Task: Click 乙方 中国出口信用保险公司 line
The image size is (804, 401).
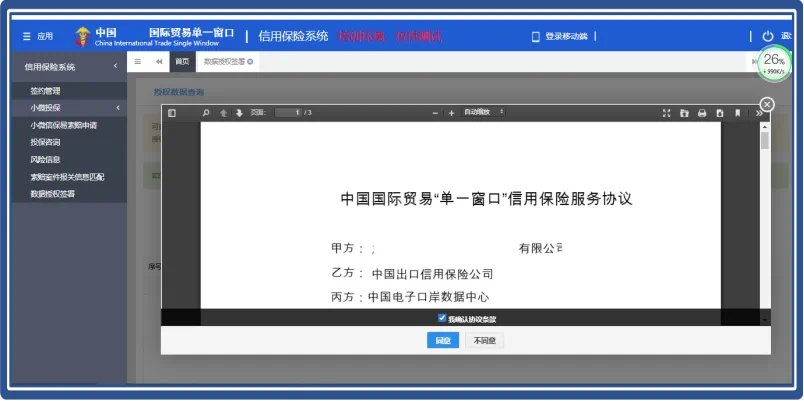Action: click(x=412, y=274)
